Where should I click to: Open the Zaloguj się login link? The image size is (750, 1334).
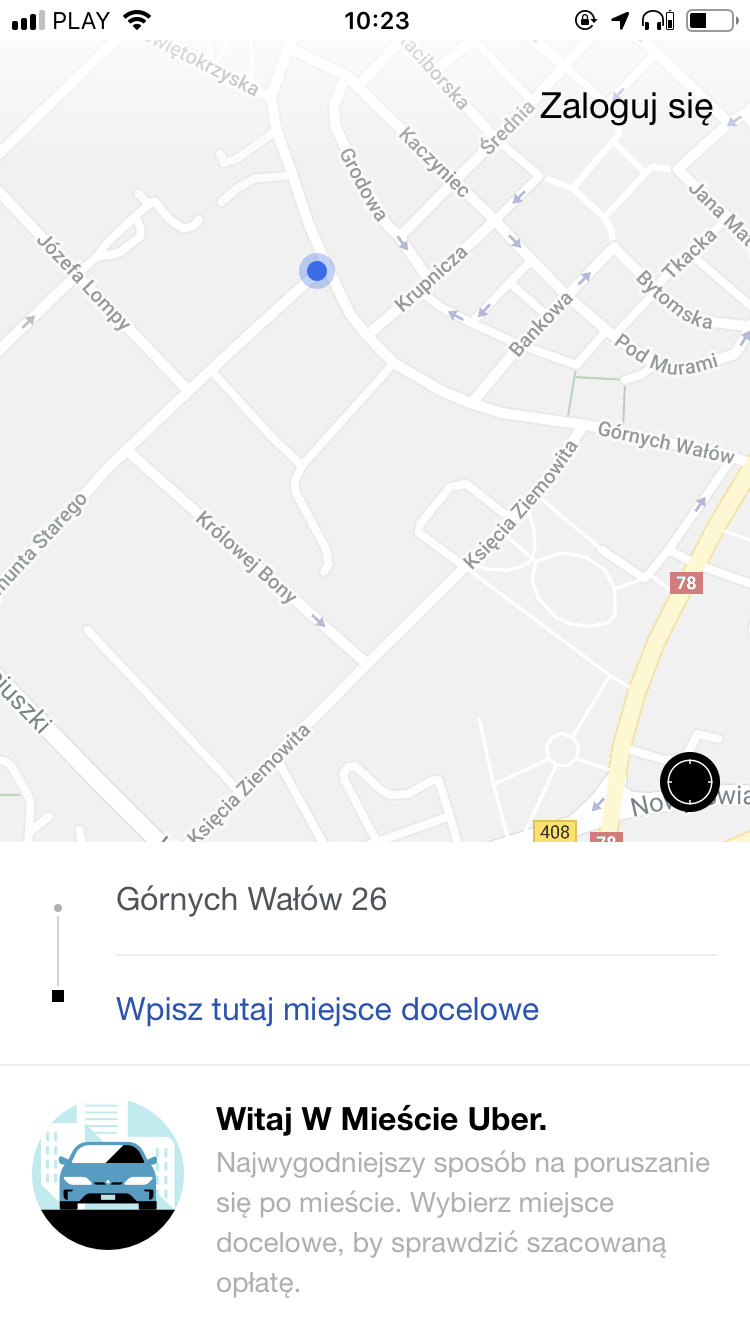pyautogui.click(x=626, y=106)
